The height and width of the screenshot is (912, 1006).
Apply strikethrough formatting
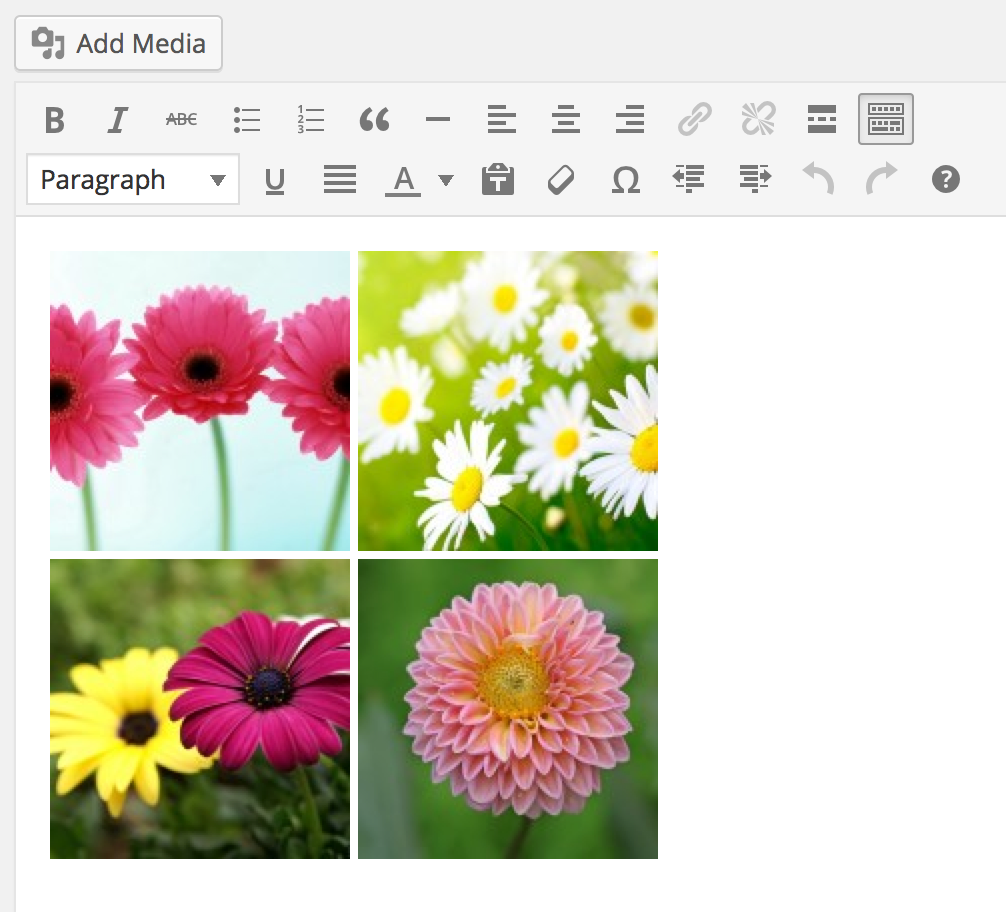pos(181,120)
